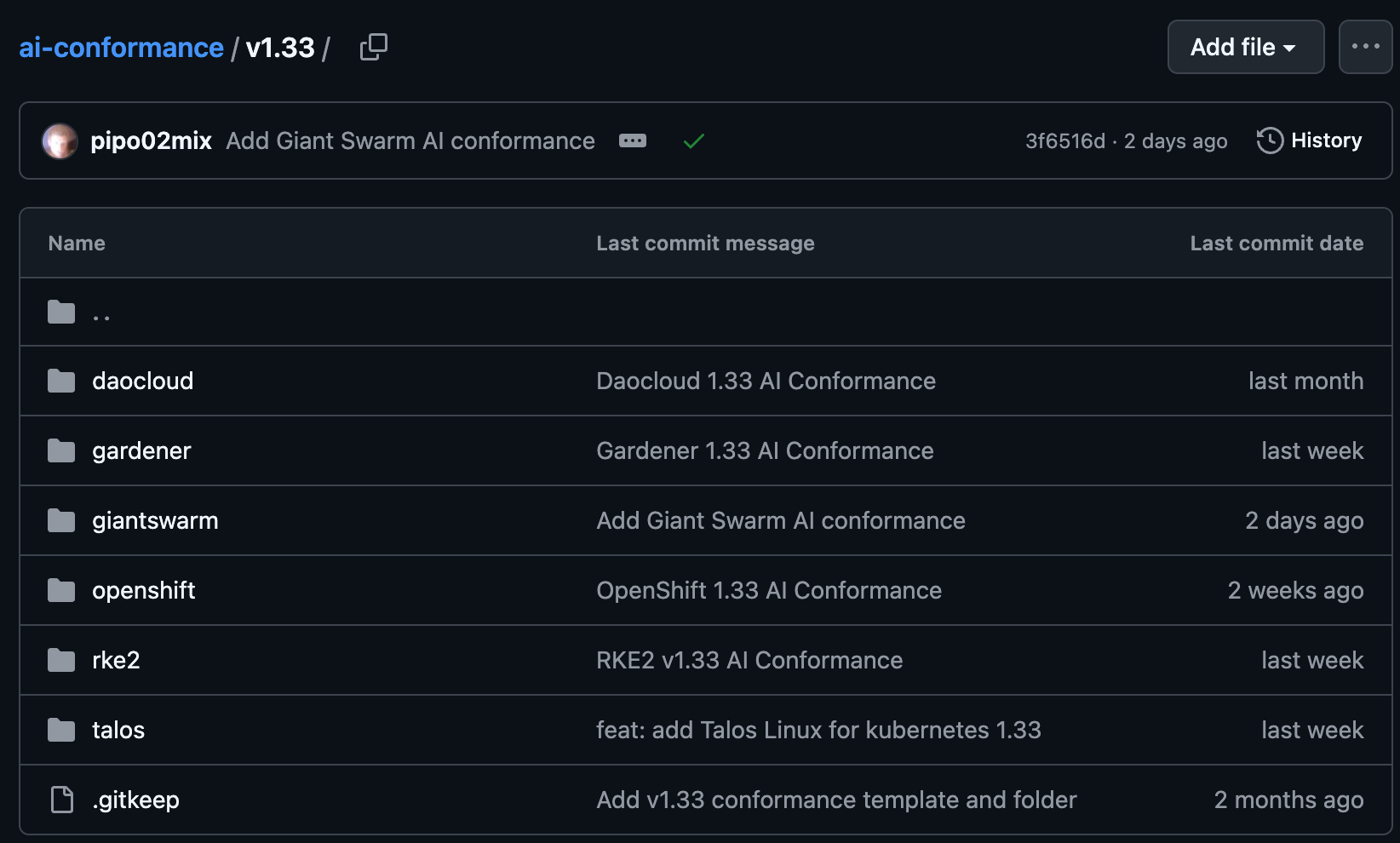Open the openshift folder
This screenshot has width=1400, height=843.
(x=143, y=590)
